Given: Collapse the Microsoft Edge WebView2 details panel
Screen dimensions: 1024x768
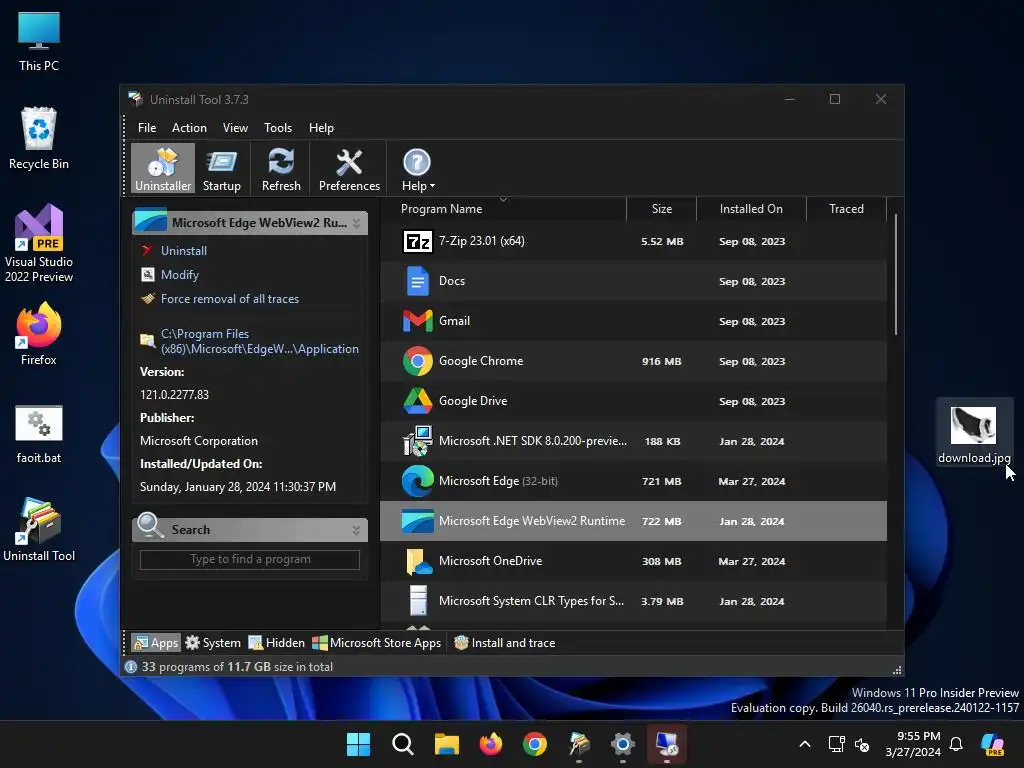Looking at the screenshot, I should pyautogui.click(x=357, y=223).
